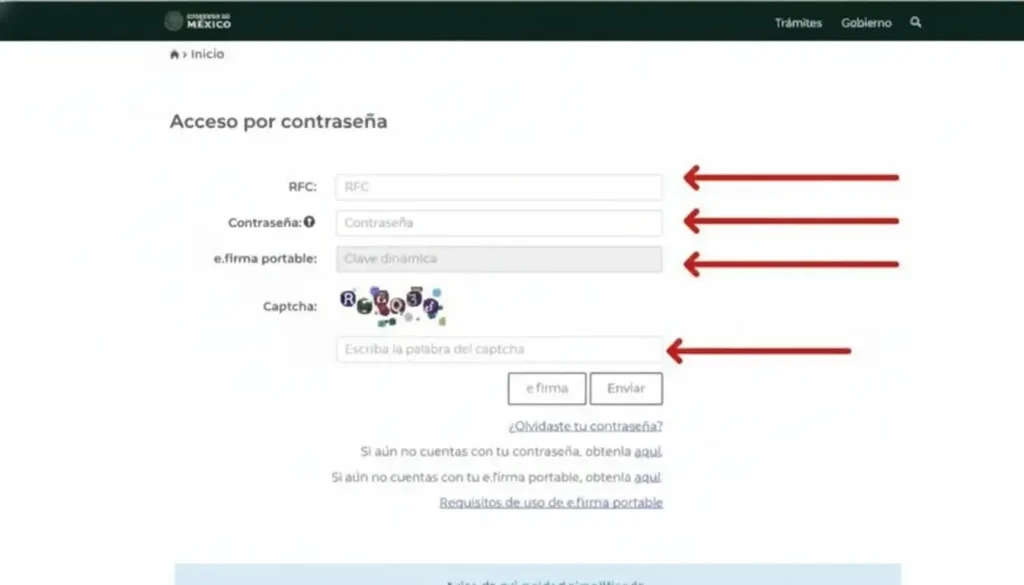This screenshot has width=1024, height=585.
Task: Open the Gobierno menu
Action: pyautogui.click(x=866, y=23)
